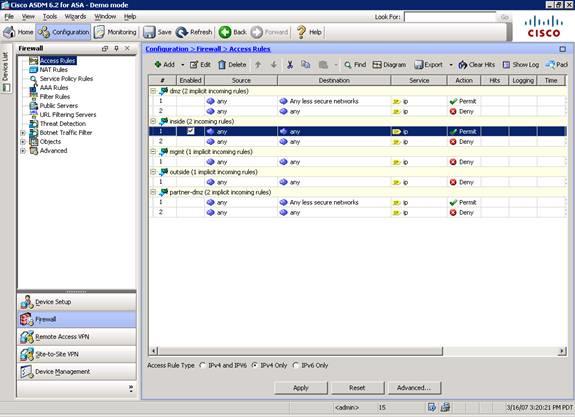
Task: Click the Reset button
Action: (x=357, y=388)
